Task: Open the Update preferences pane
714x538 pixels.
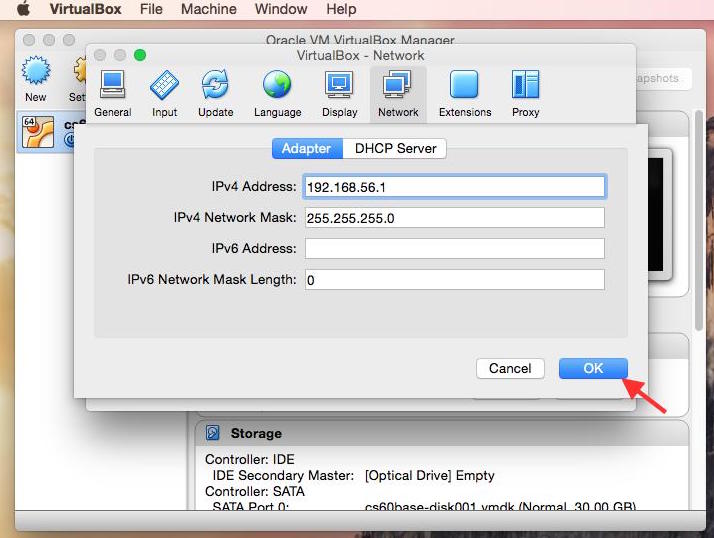Action: coord(215,94)
